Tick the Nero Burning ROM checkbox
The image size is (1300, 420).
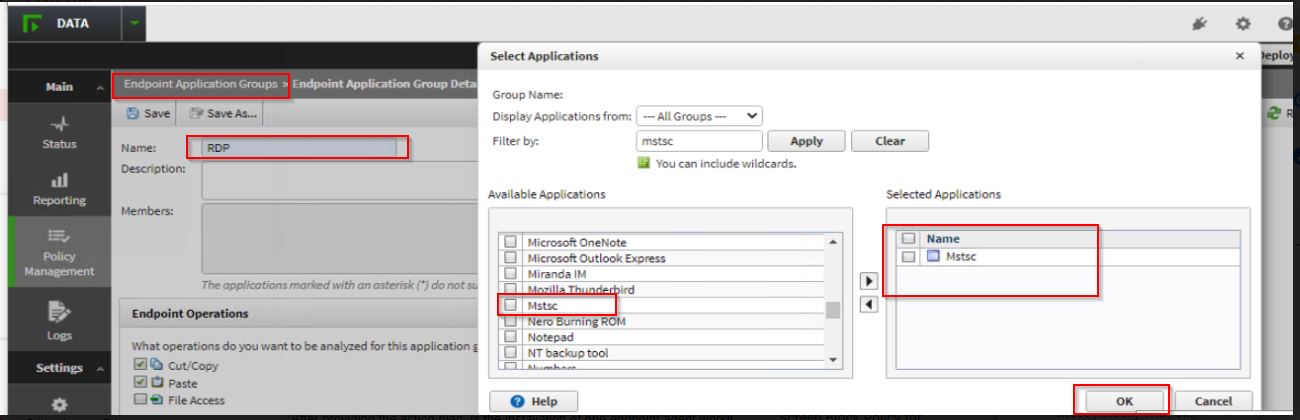pos(511,321)
